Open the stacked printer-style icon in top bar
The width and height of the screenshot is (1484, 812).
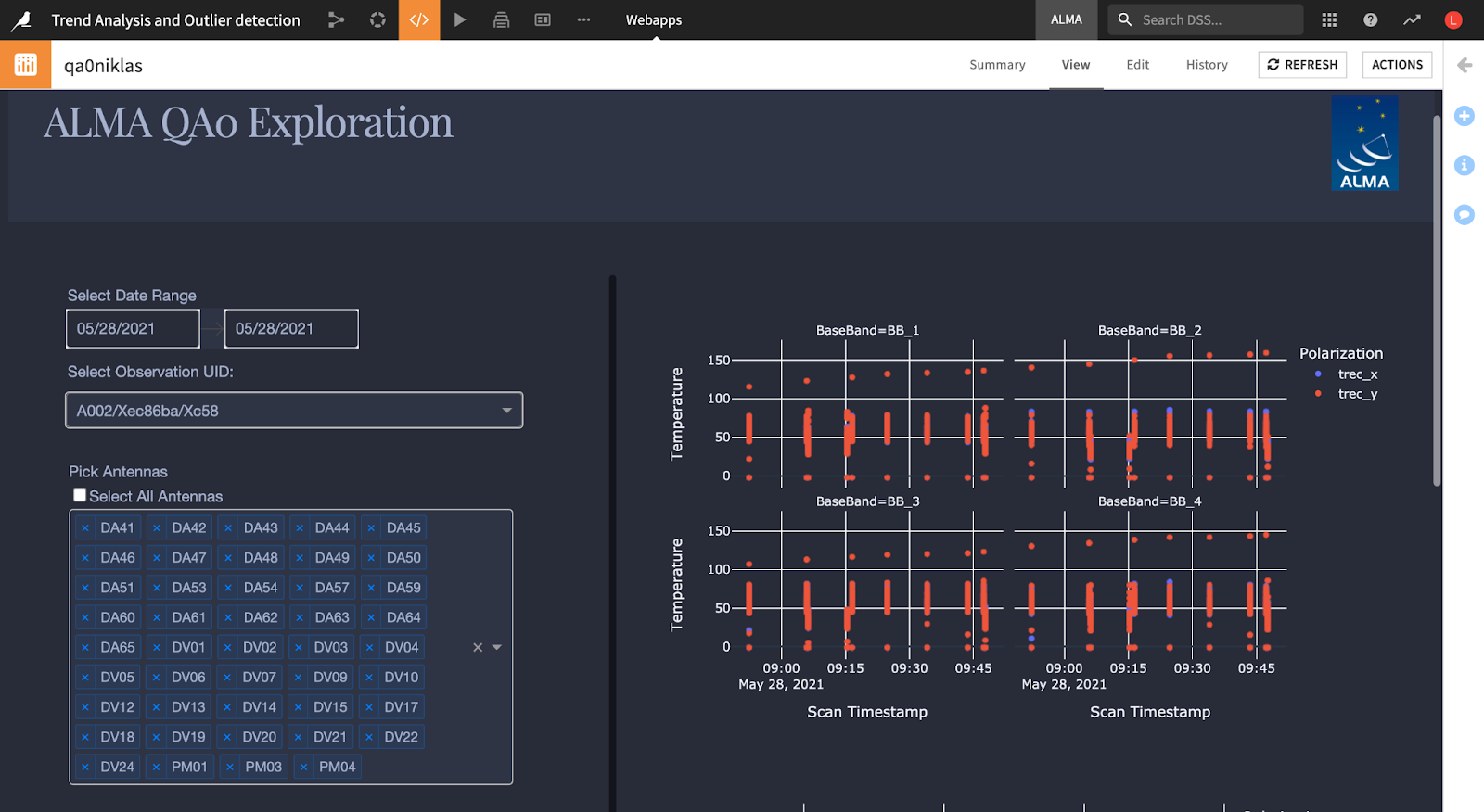(x=501, y=19)
